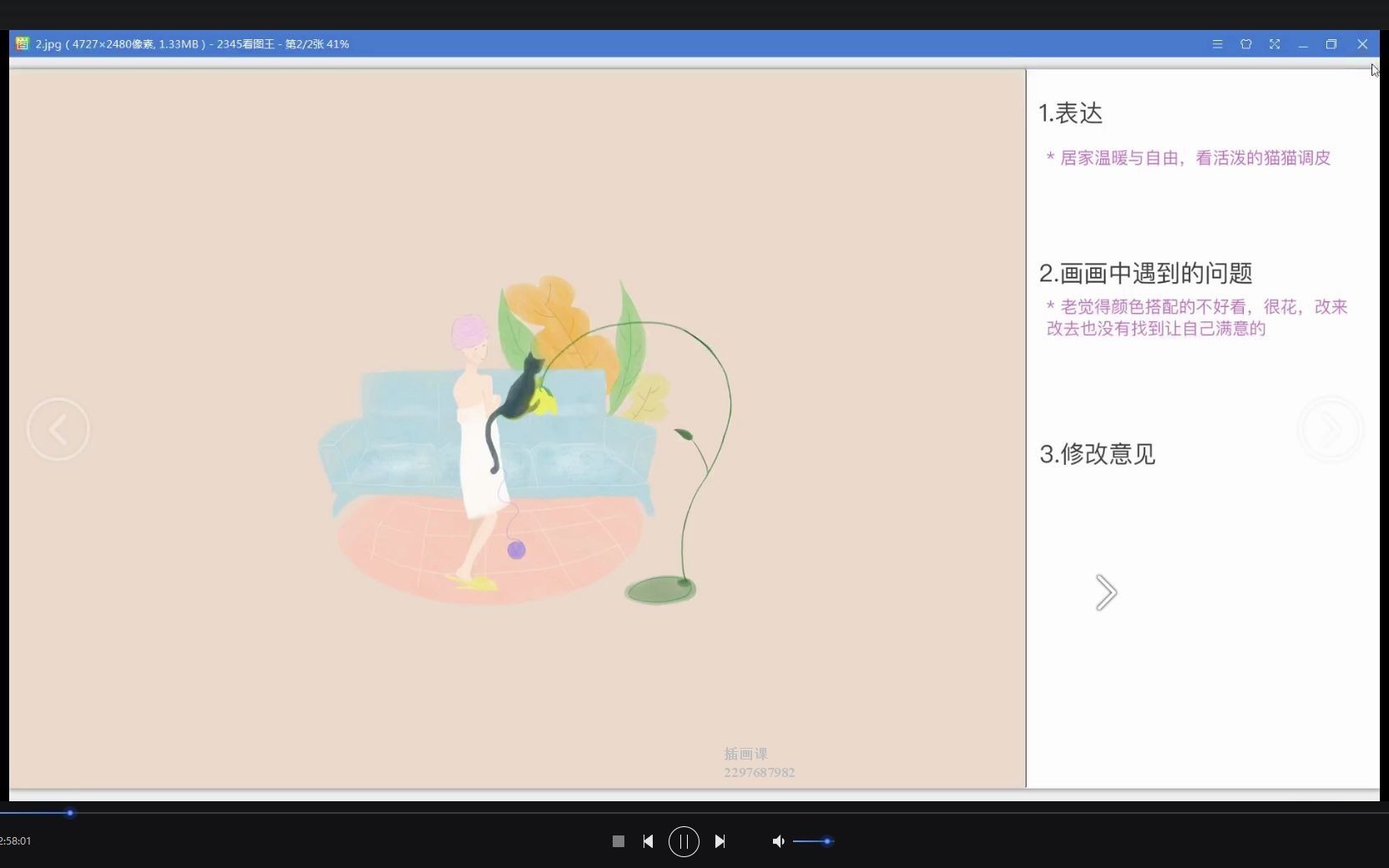The image size is (1389, 868).
Task: Skip to previous video track
Action: point(648,841)
